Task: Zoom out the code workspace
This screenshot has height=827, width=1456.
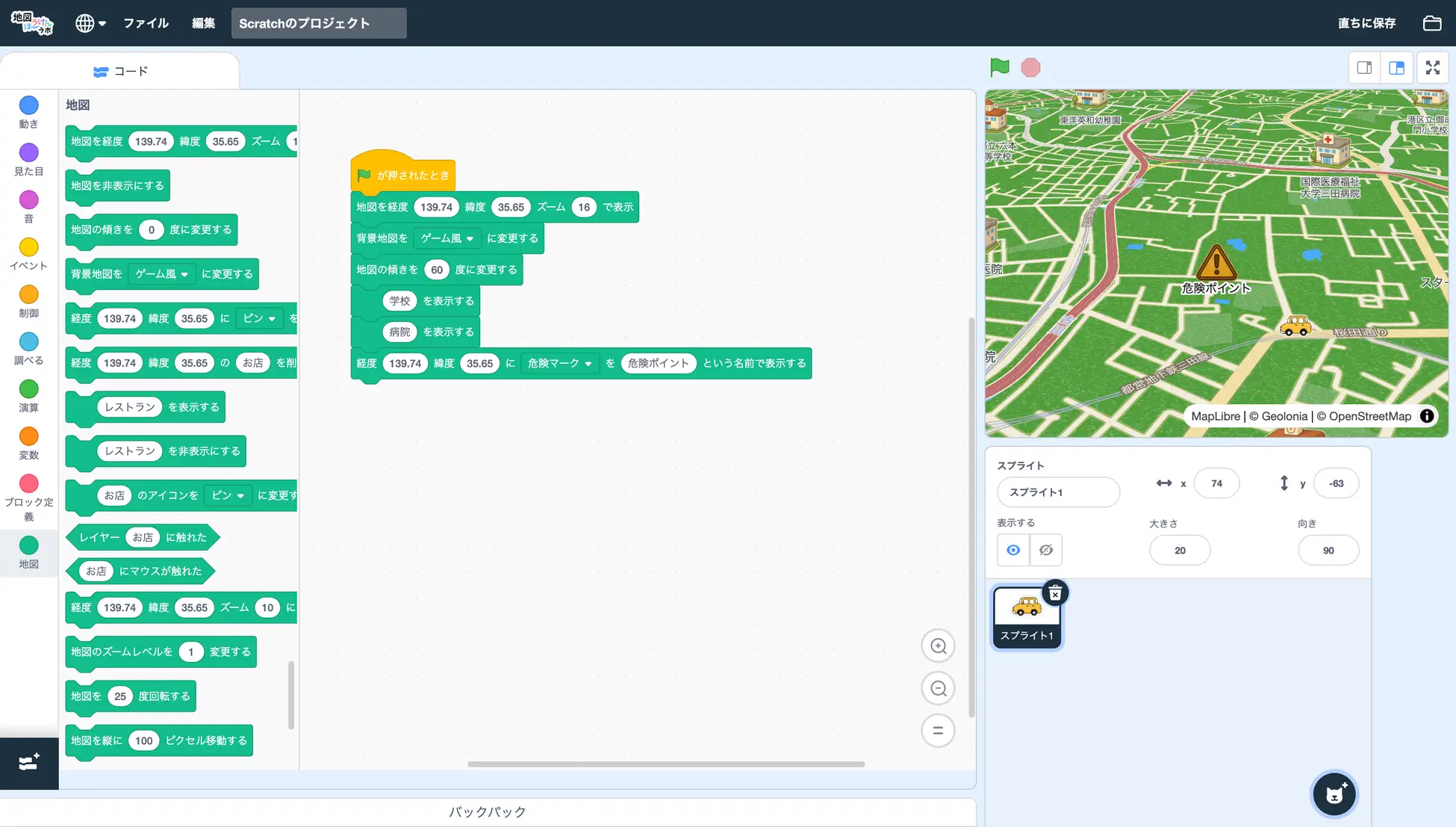Action: point(938,688)
